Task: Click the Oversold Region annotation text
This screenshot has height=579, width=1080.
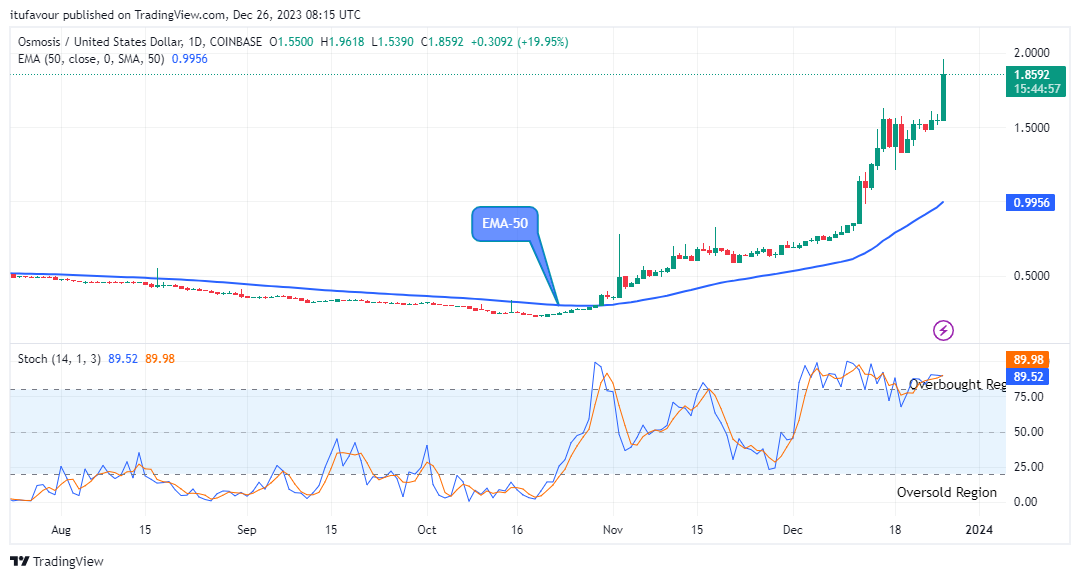Action: (946, 492)
